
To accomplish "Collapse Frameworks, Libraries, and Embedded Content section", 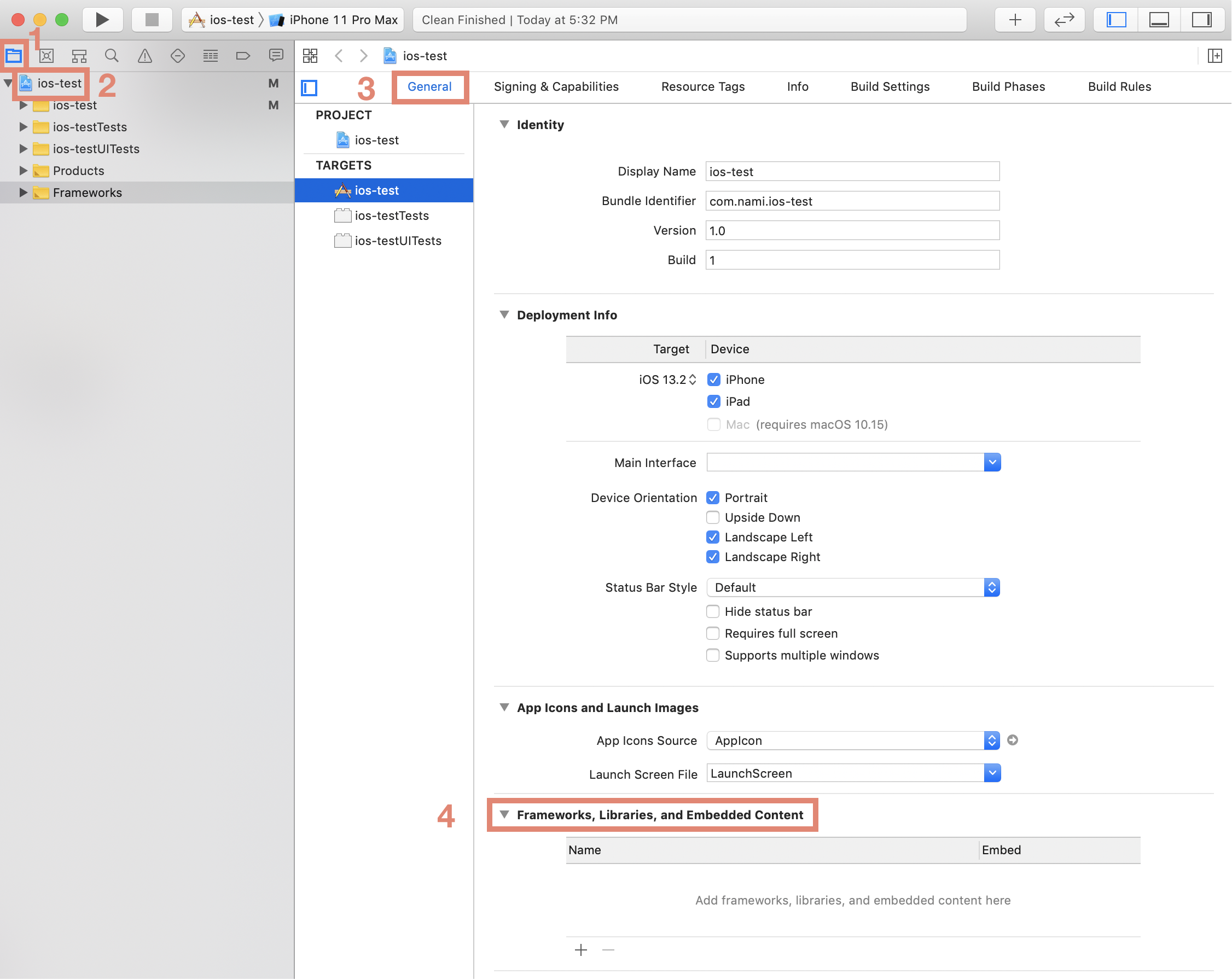I will coord(504,814).
